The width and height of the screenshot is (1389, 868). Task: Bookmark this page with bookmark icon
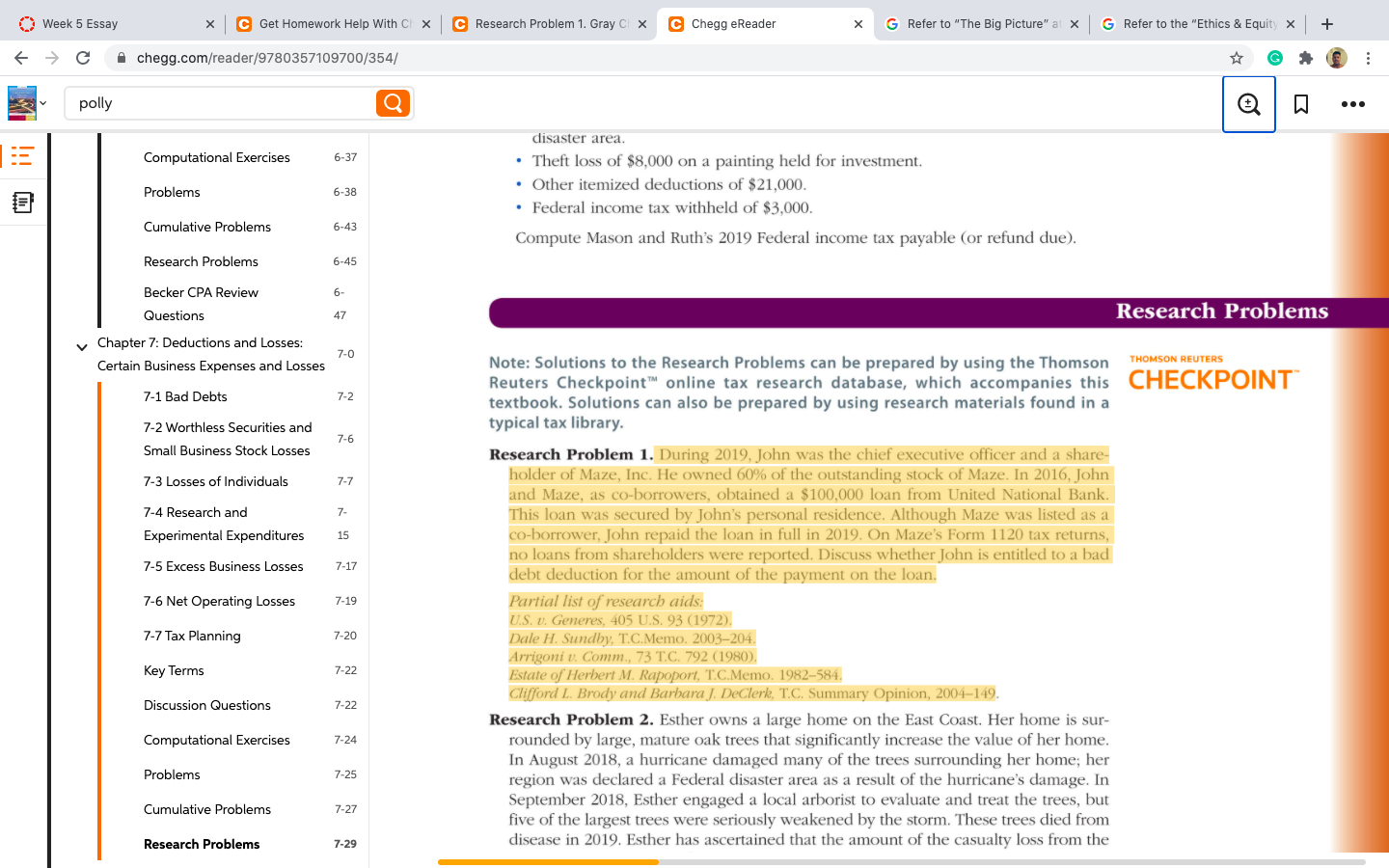1301,104
